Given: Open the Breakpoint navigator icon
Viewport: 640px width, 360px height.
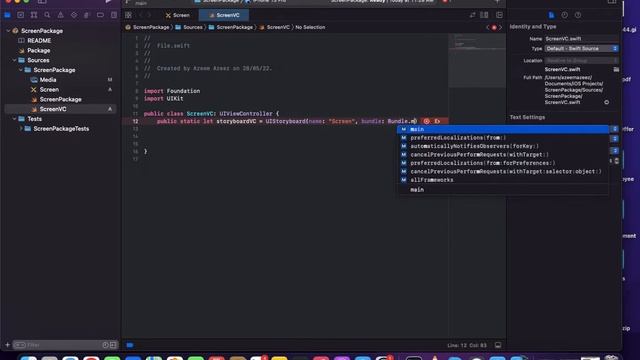Looking at the screenshot, I should click(x=100, y=15).
